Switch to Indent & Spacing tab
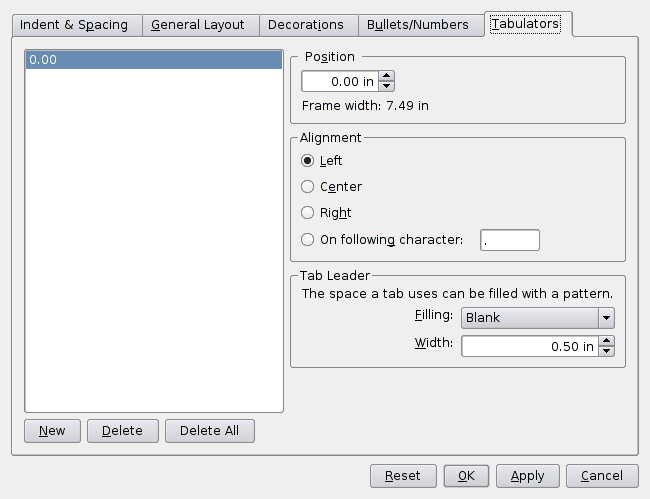The height and width of the screenshot is (499, 650). coord(74,25)
